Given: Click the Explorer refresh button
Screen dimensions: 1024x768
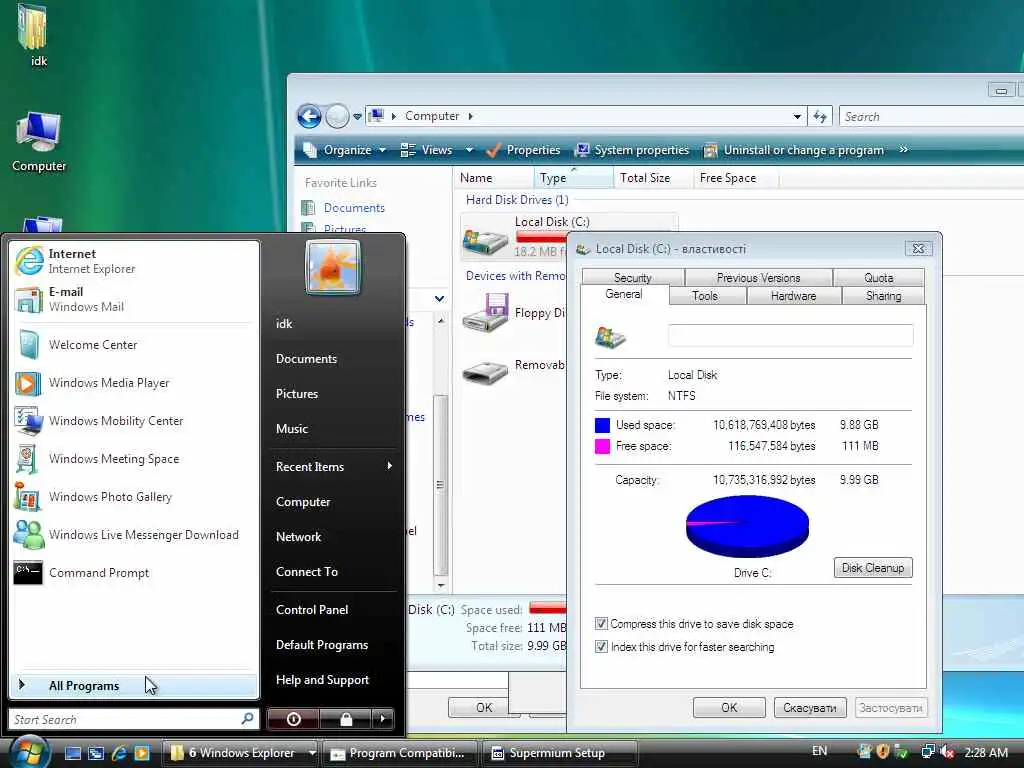Looking at the screenshot, I should coord(820,116).
